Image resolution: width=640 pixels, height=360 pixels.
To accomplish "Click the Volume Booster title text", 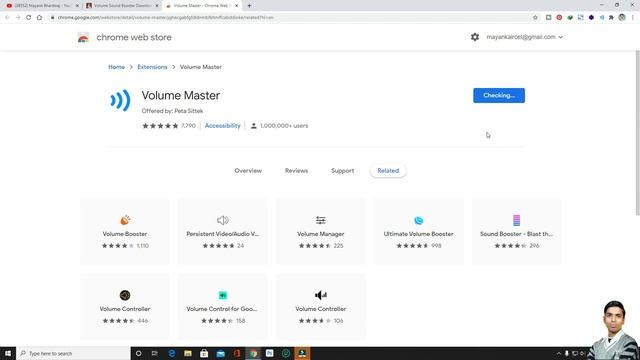I will [x=125, y=234].
